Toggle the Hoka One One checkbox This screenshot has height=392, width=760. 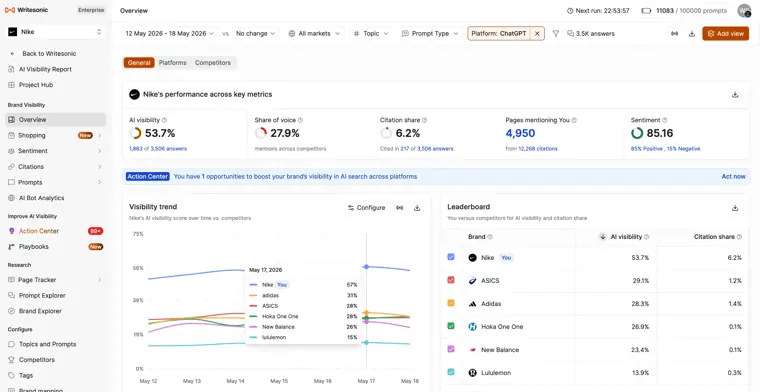coord(451,326)
